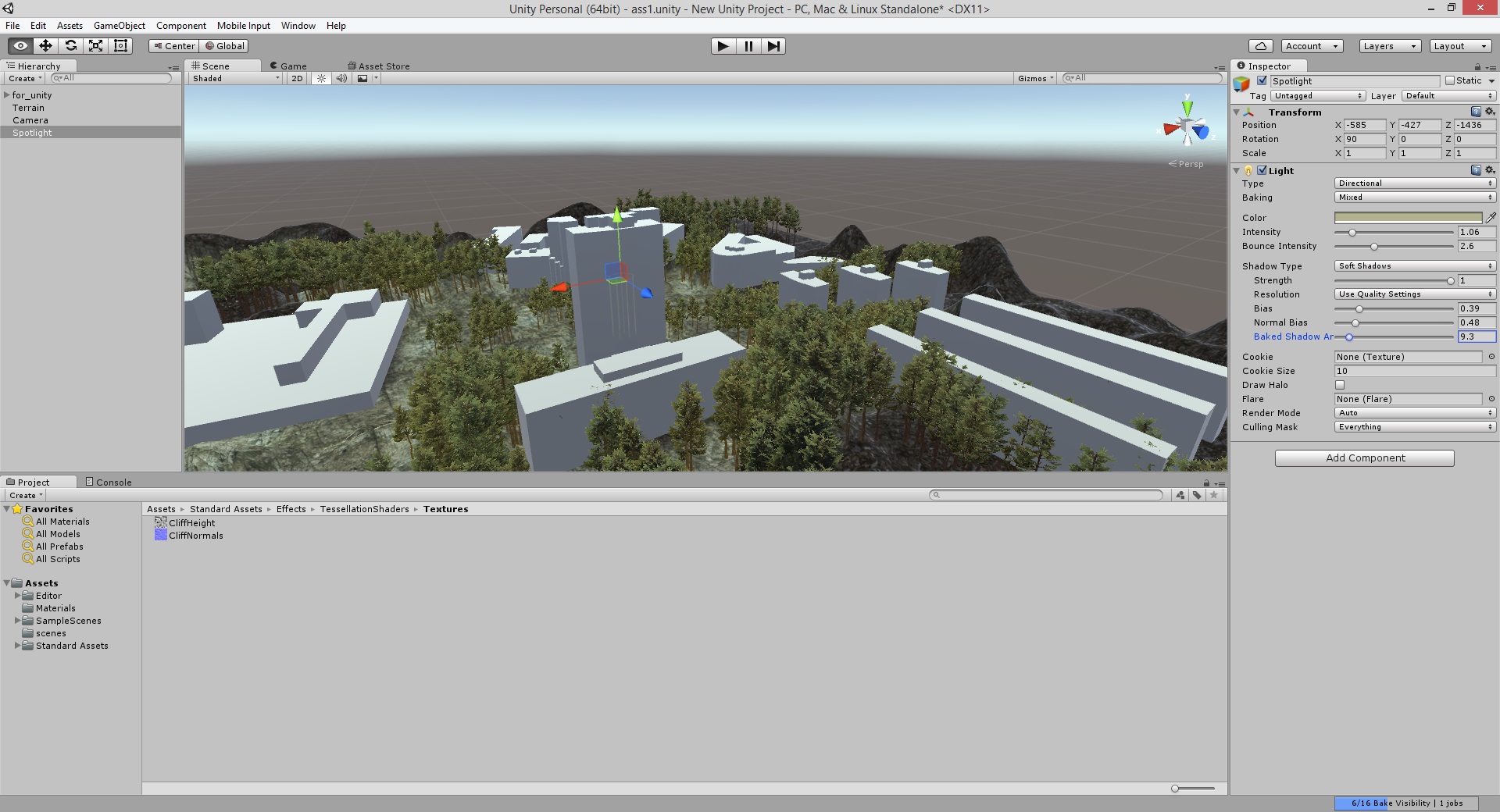Open the cloud services icon
1500x812 pixels.
pos(1260,46)
